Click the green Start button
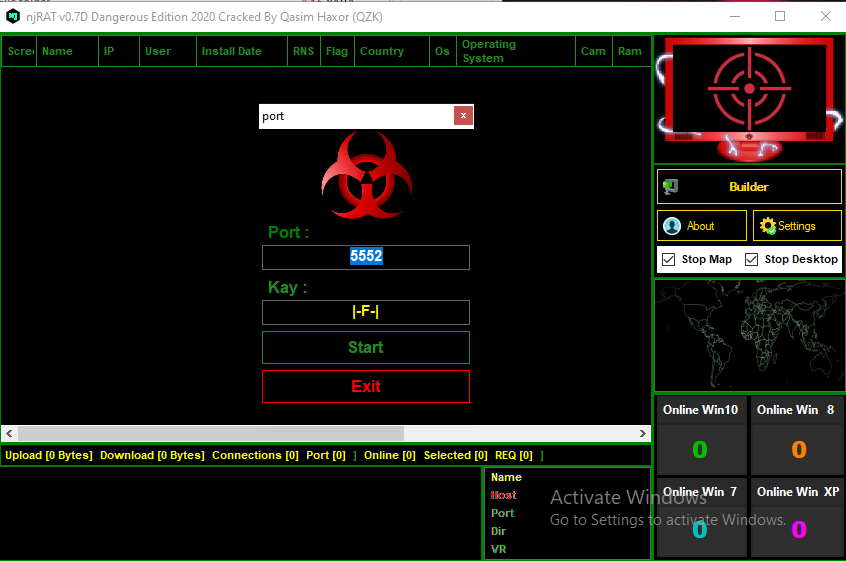 (365, 348)
